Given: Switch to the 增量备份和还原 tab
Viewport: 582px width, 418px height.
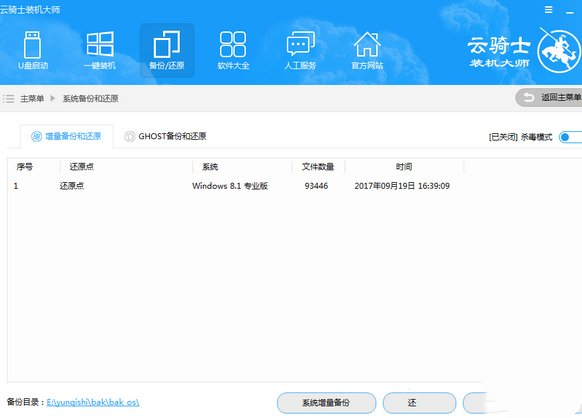Looking at the screenshot, I should click(66, 136).
